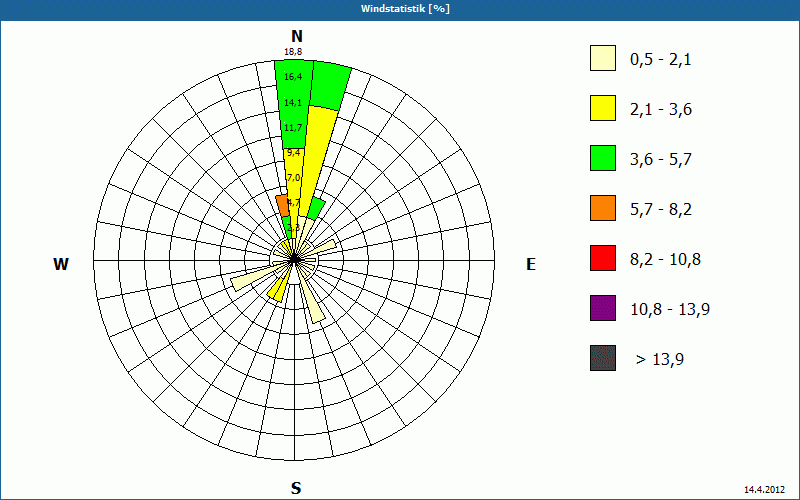This screenshot has width=800, height=500.
Task: Click the ring value '7,0'
Action: [294, 178]
